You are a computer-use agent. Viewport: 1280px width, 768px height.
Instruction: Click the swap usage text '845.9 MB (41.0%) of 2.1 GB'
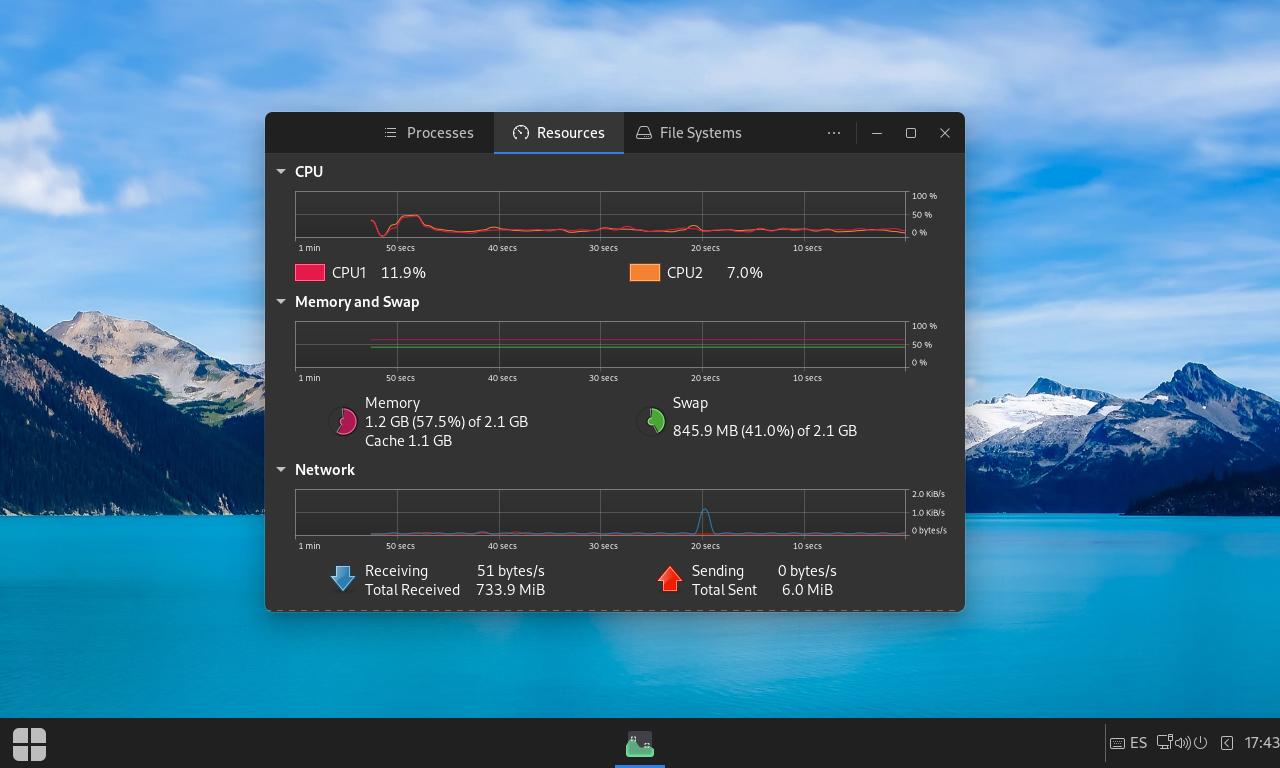[x=765, y=431]
